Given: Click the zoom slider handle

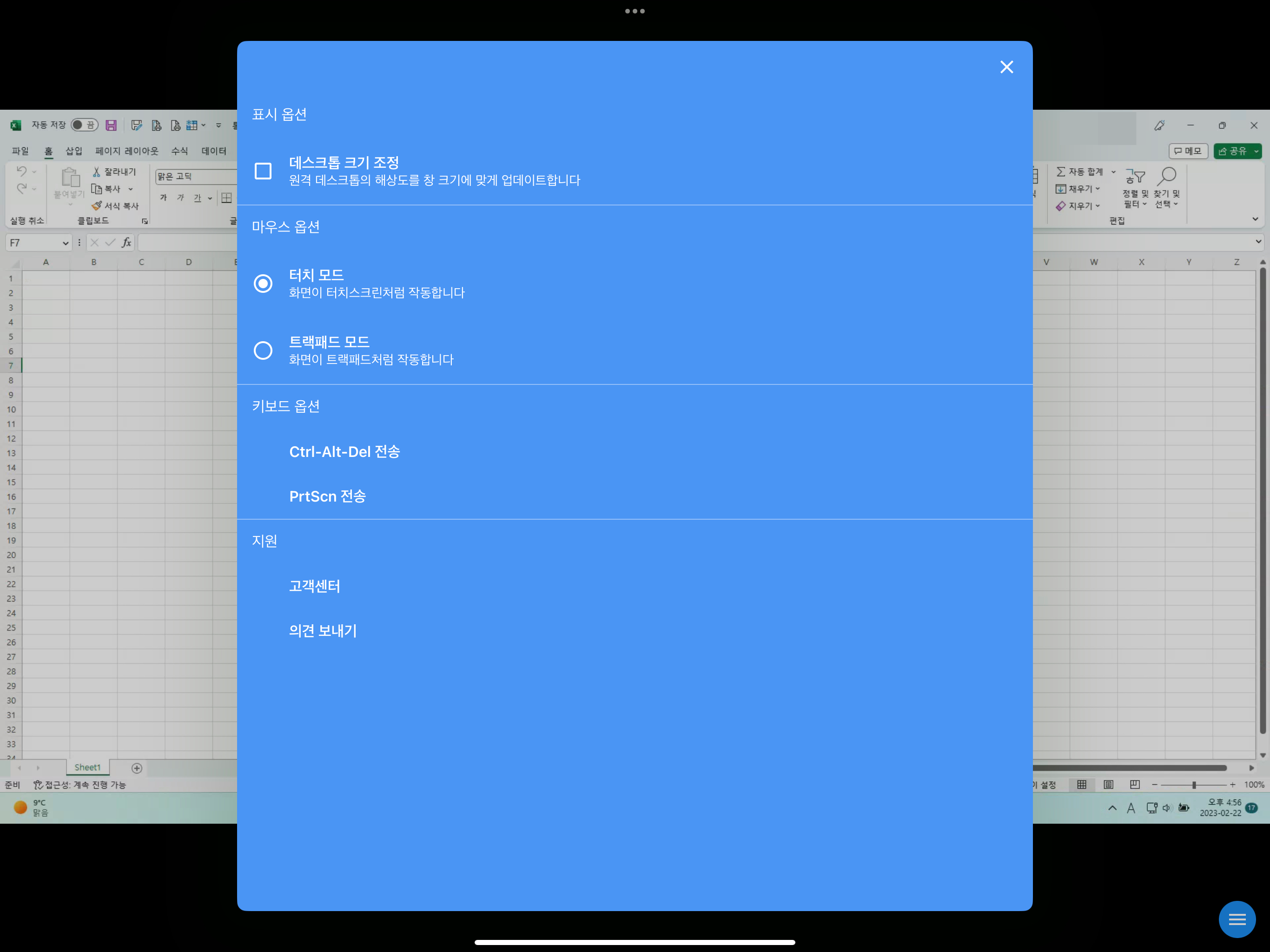Looking at the screenshot, I should (1194, 785).
